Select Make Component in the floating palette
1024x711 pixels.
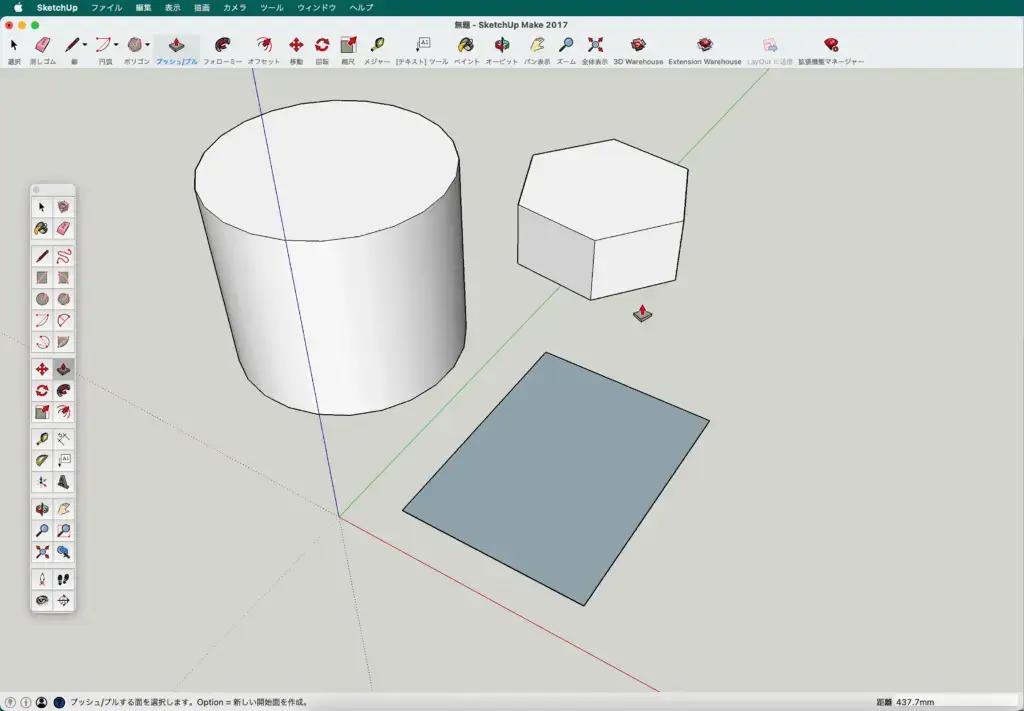click(63, 207)
